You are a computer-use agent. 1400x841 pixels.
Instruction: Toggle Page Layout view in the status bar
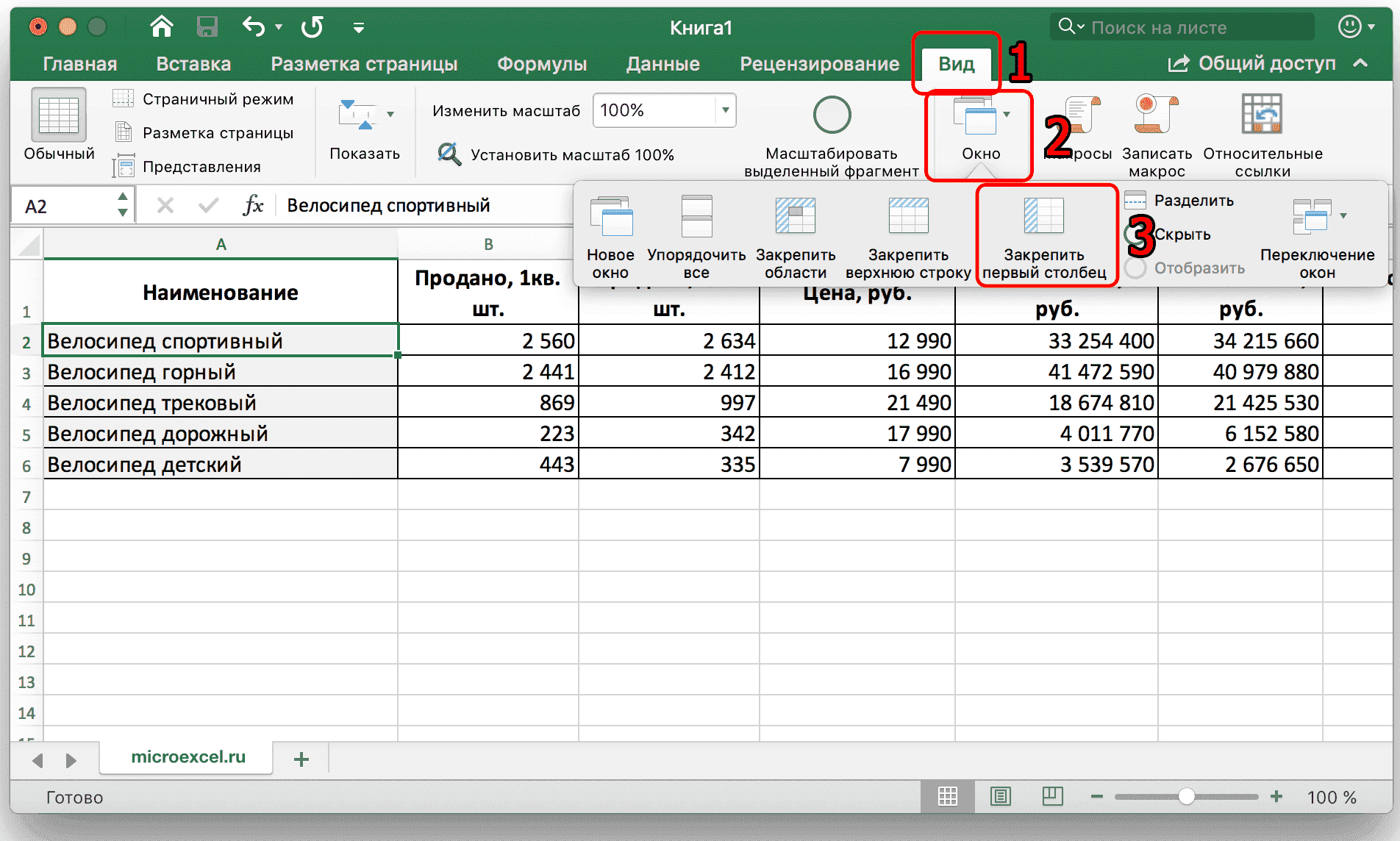[1000, 796]
